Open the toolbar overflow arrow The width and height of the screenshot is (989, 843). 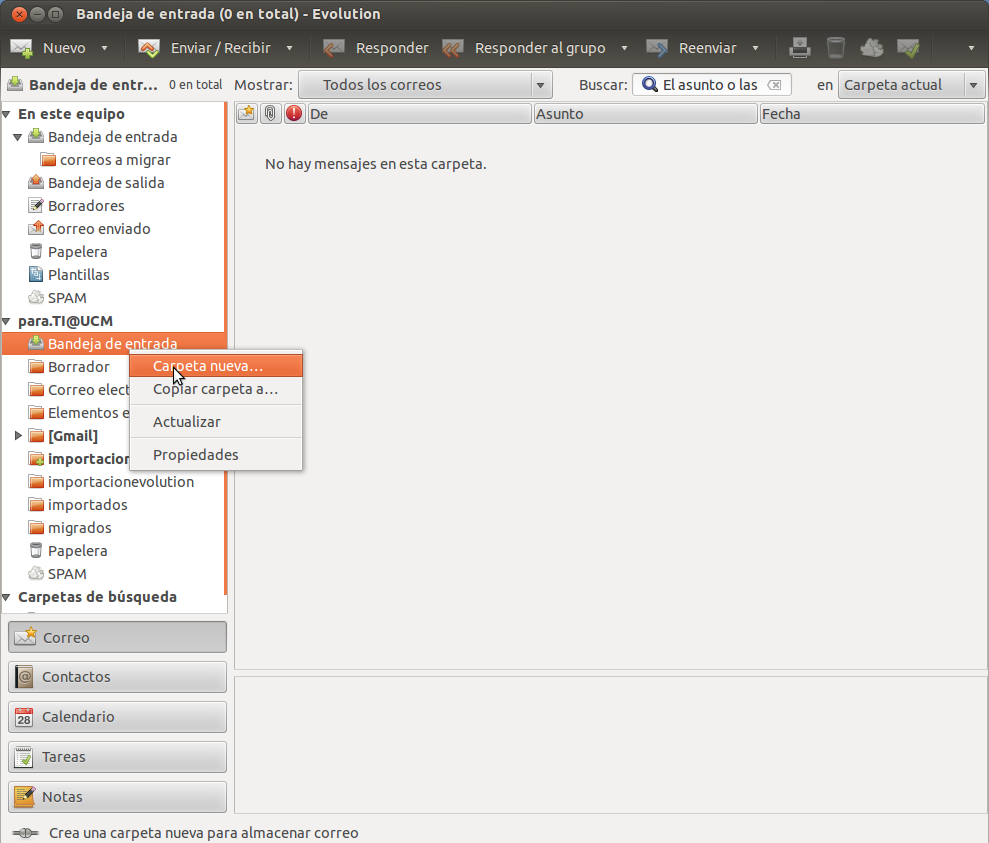pos(971,48)
